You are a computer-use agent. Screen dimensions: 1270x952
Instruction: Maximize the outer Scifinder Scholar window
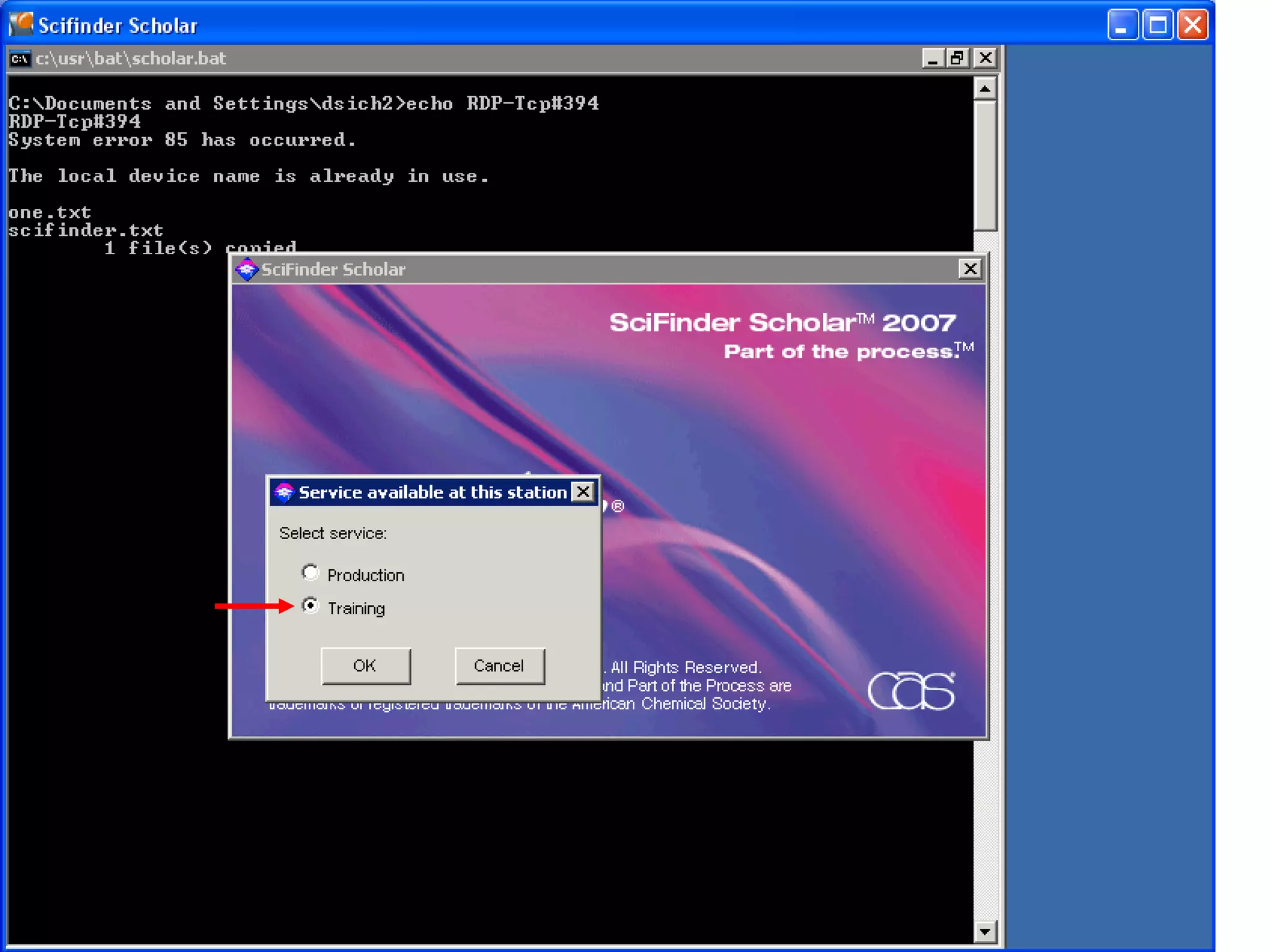coord(1157,25)
